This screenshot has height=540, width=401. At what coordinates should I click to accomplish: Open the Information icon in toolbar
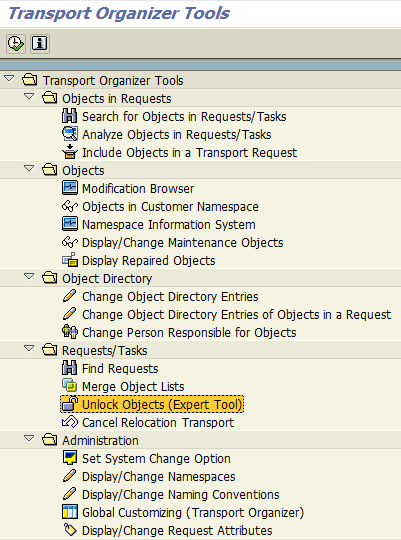tap(40, 44)
